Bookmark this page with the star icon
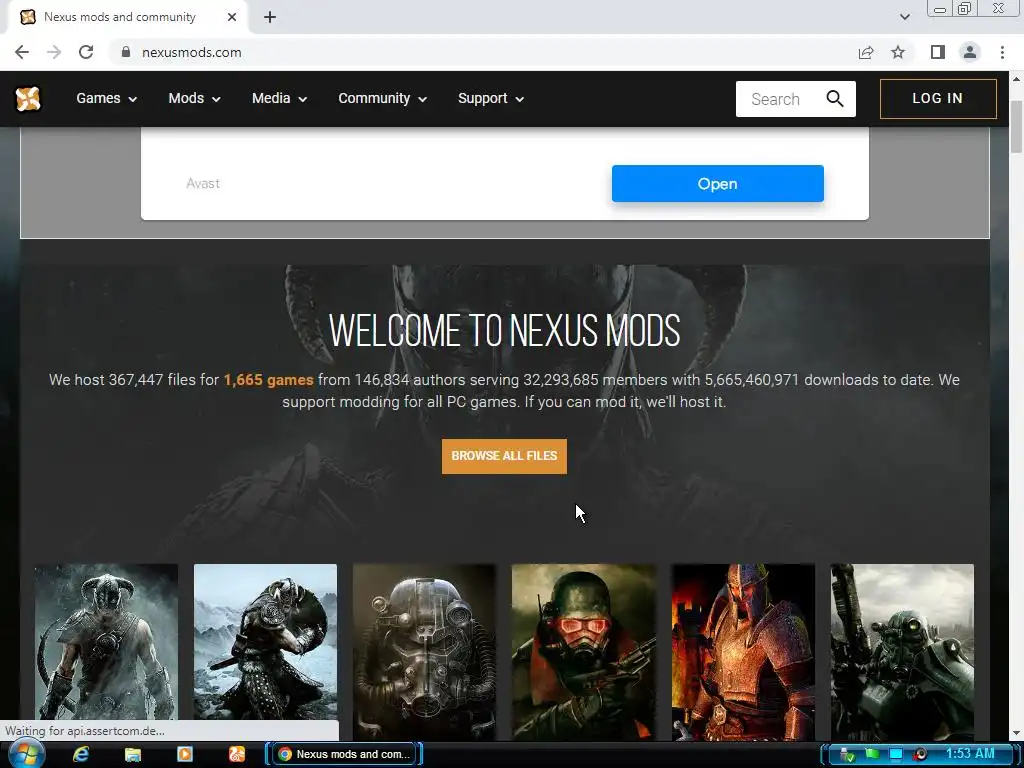The image size is (1024, 768). pos(898,52)
